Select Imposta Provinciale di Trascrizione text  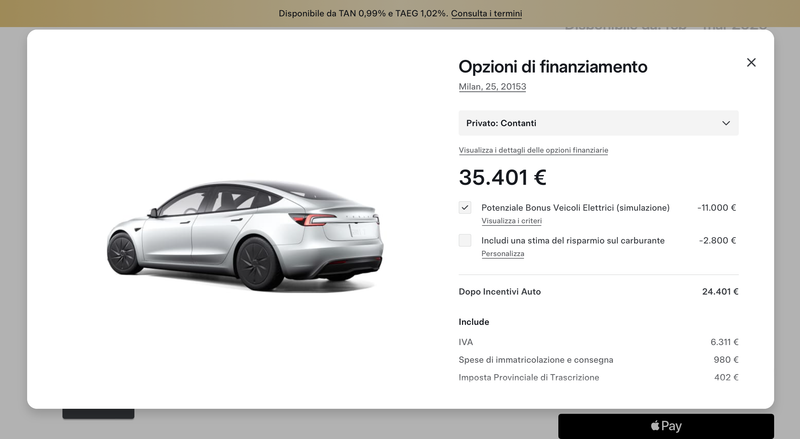click(529, 378)
